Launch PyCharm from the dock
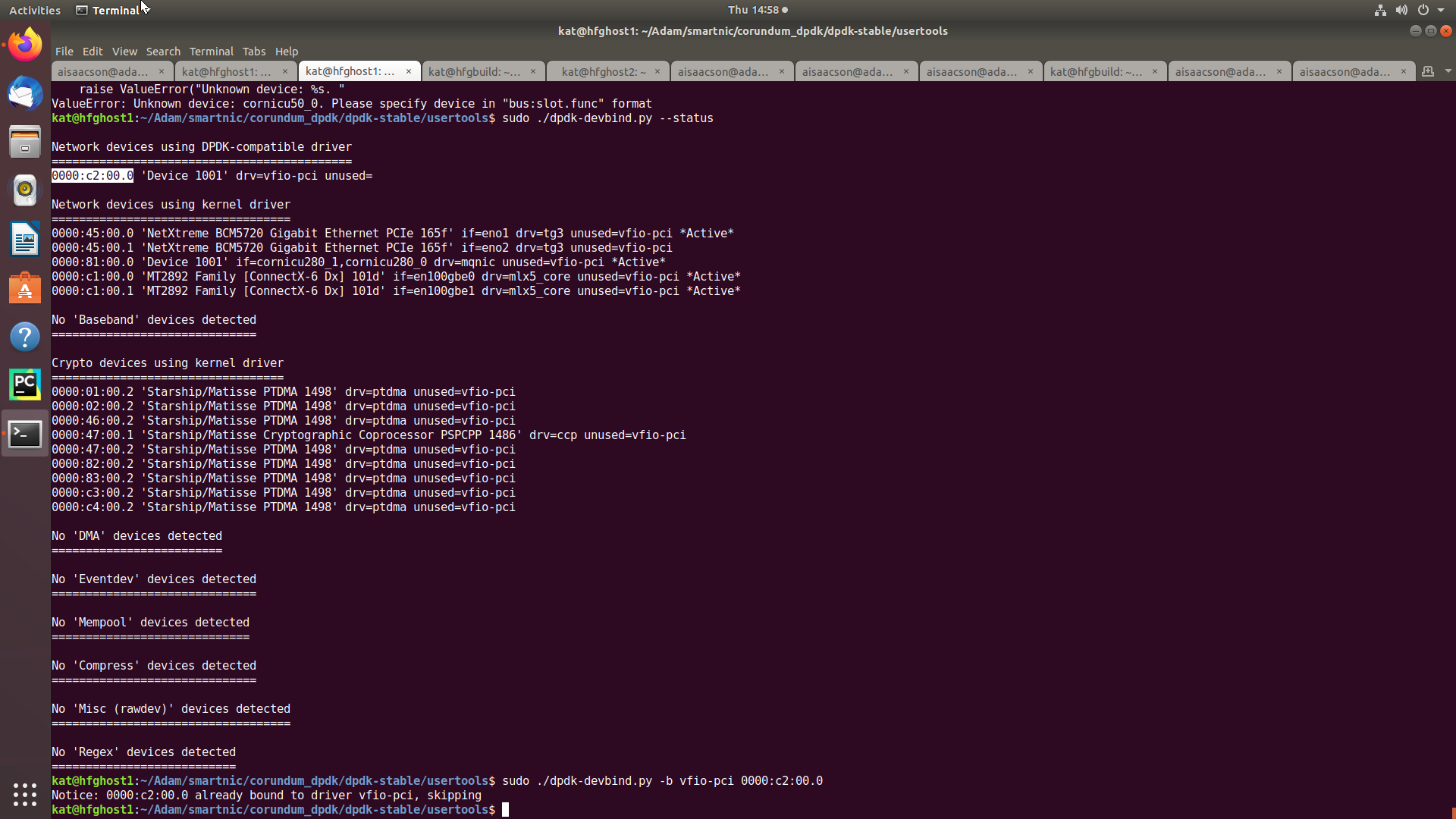 pos(25,385)
